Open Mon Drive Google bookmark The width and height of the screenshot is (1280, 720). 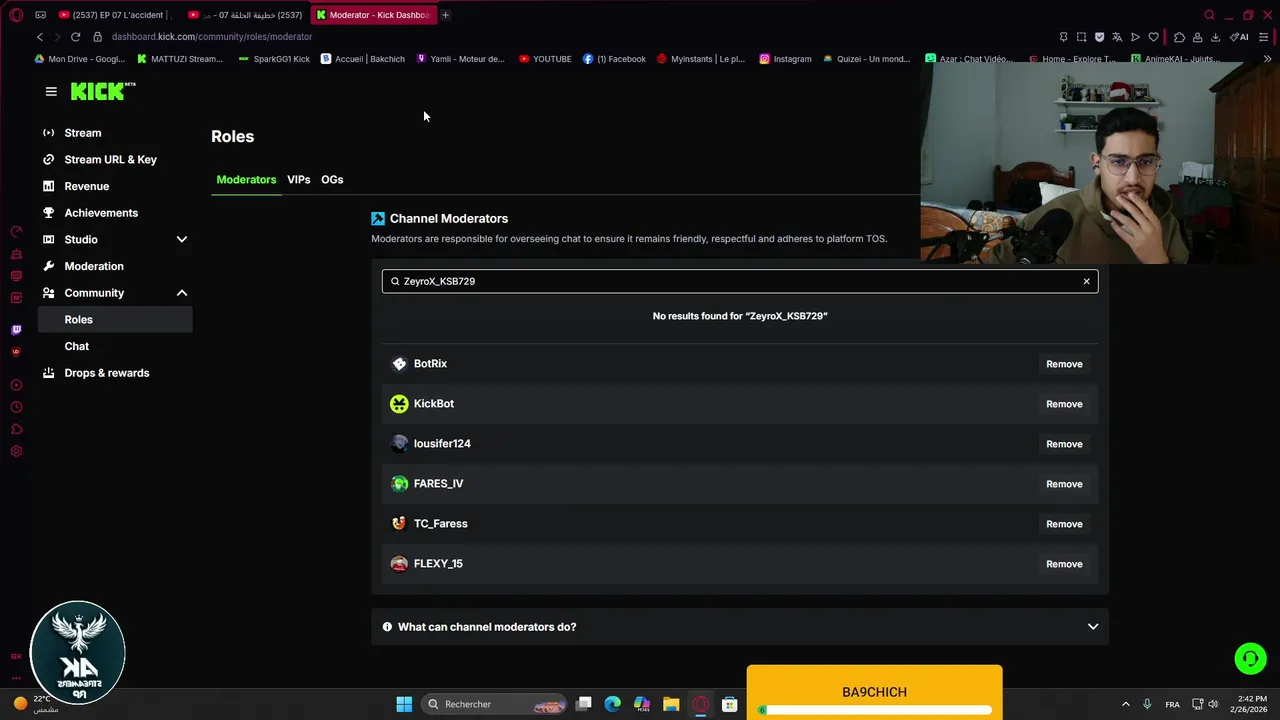pos(80,59)
